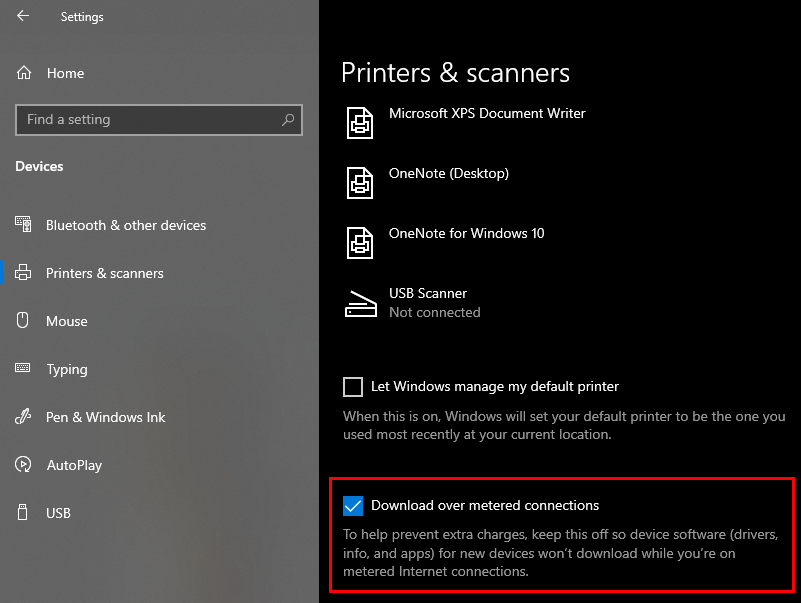The image size is (801, 603).
Task: Open Home via the house icon
Action: point(24,73)
